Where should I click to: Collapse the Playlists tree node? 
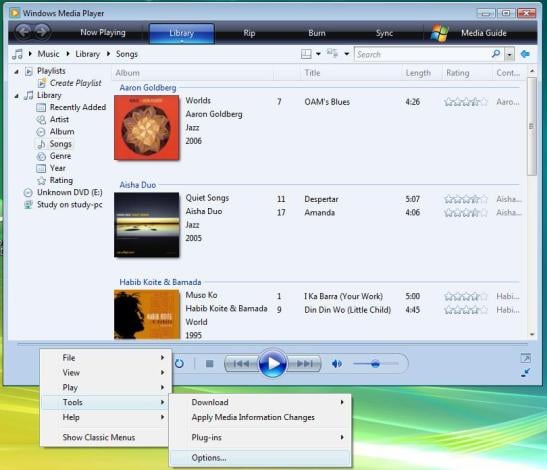pyautogui.click(x=16, y=72)
